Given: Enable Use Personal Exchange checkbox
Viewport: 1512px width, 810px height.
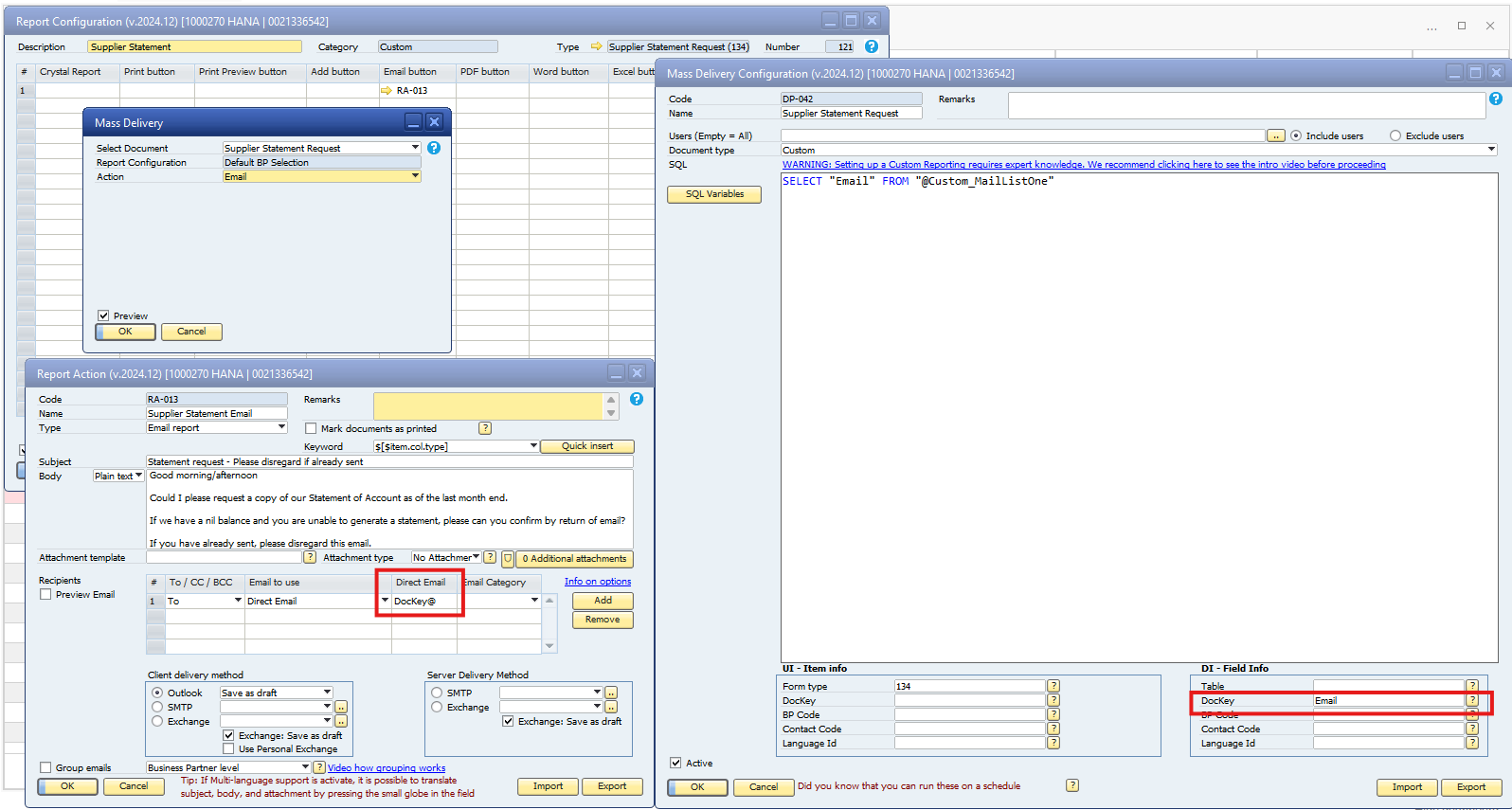Looking at the screenshot, I should (x=228, y=748).
